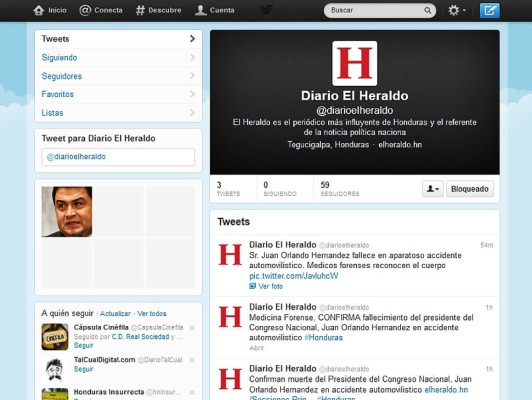Click the second tweet's H avatar
This screenshot has height=400, width=532.
pyautogui.click(x=230, y=317)
